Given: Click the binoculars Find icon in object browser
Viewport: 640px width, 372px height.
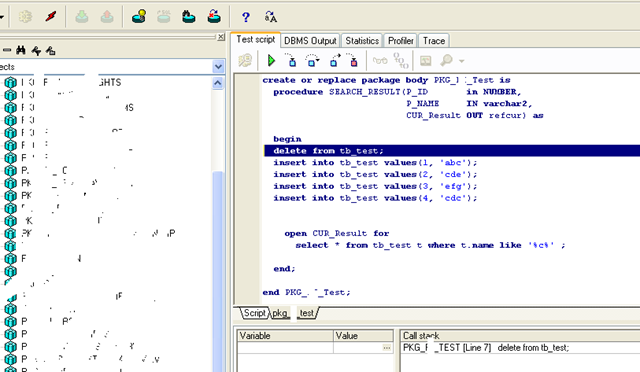Looking at the screenshot, I should 21,50.
